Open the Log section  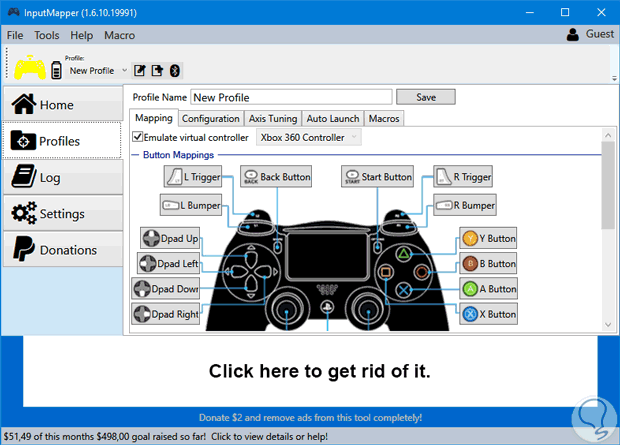[63, 177]
